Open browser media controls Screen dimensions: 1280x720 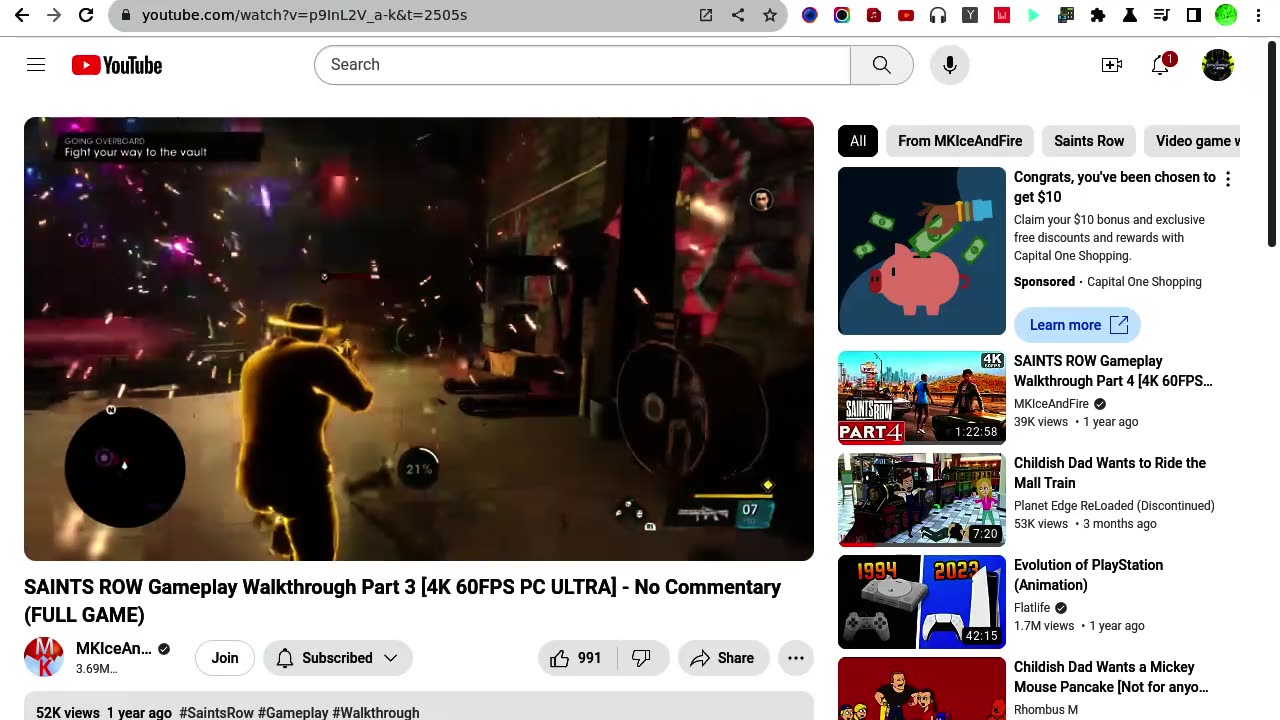1162,15
